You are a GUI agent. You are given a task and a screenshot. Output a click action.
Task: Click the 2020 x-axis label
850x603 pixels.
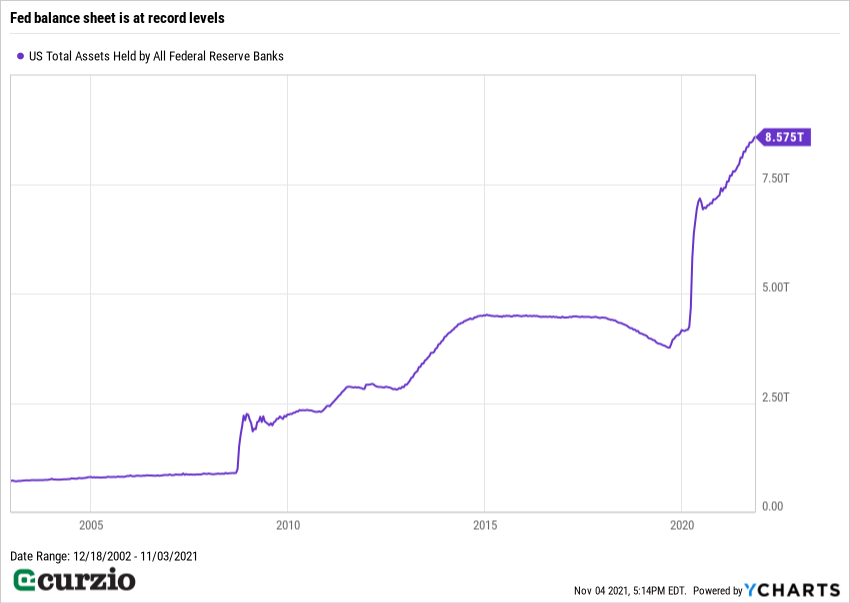click(681, 524)
